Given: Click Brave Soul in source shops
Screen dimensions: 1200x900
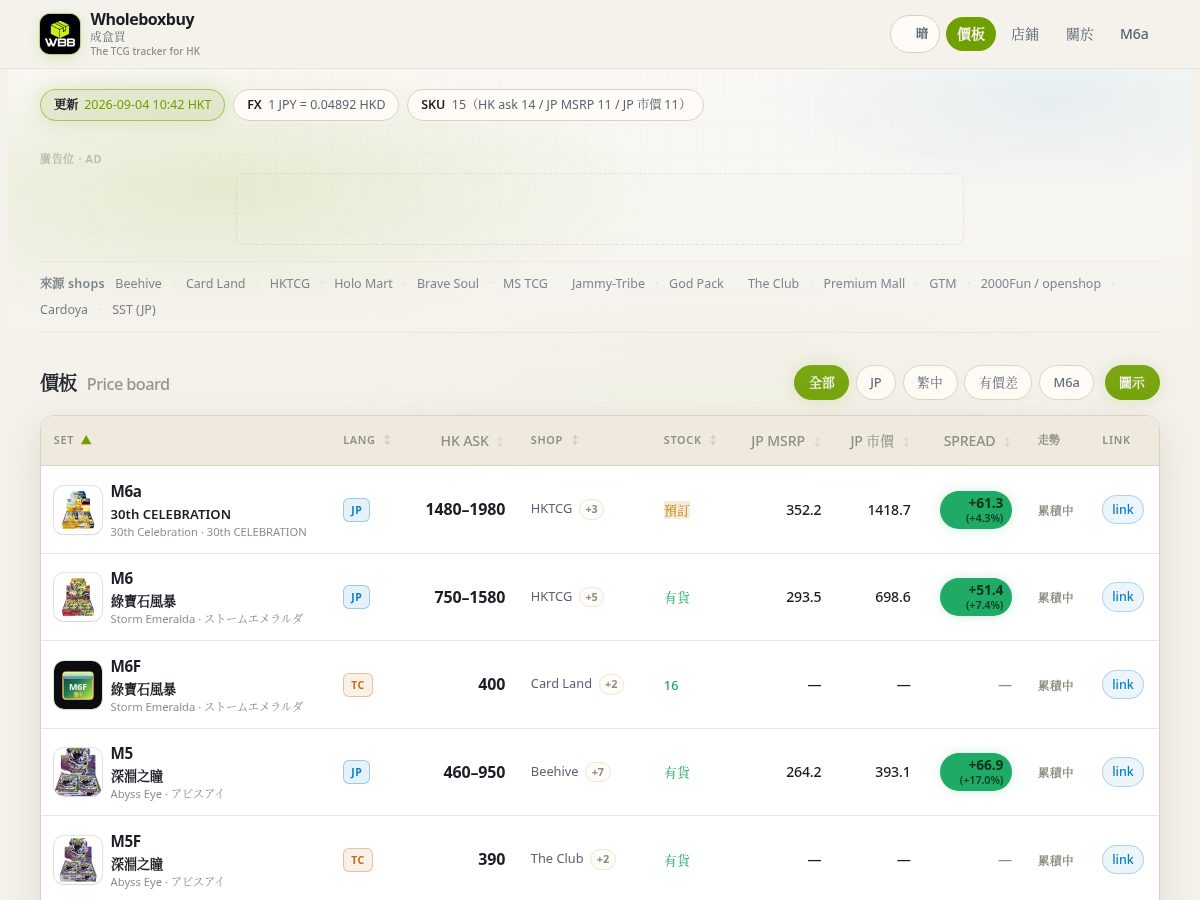Looking at the screenshot, I should 448,284.
